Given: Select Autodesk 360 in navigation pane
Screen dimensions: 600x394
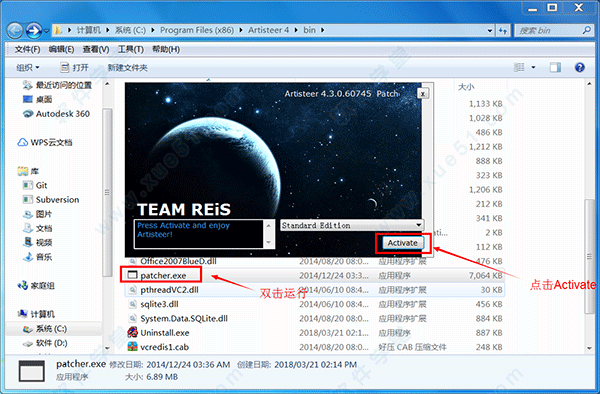Looking at the screenshot, I should [x=56, y=114].
